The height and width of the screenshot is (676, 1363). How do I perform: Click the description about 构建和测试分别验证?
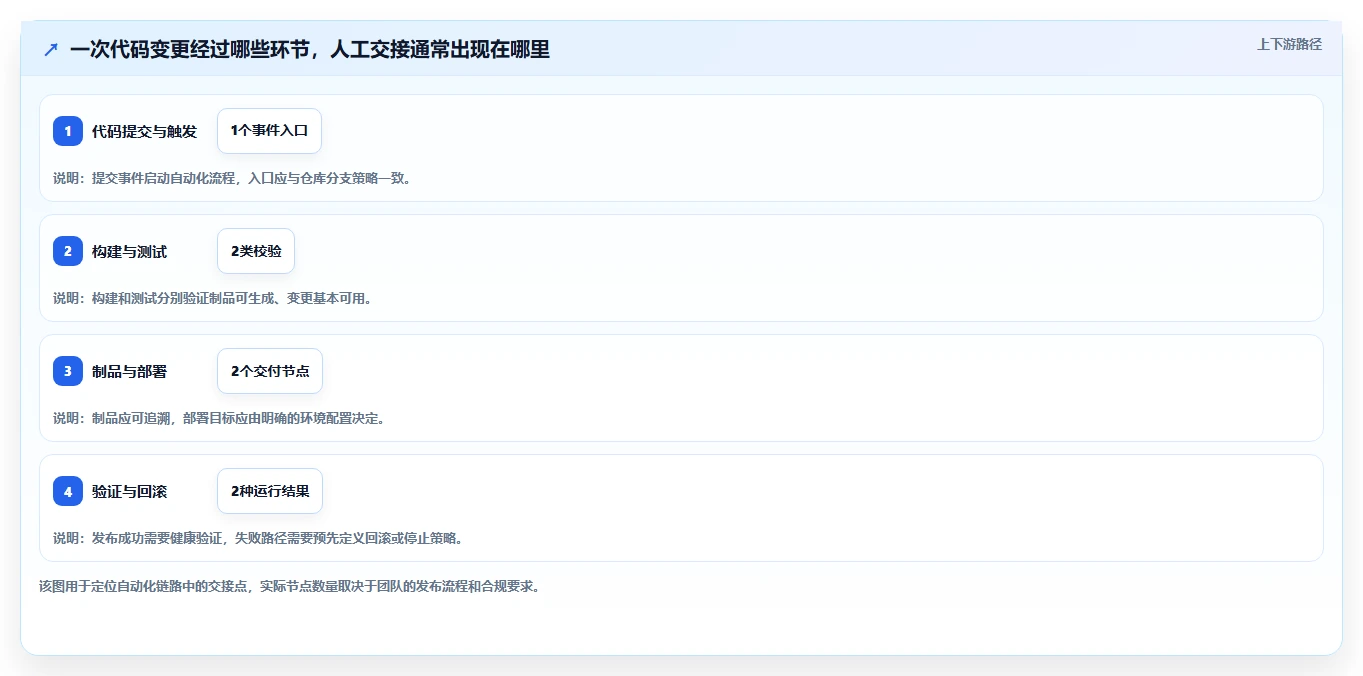pos(212,298)
